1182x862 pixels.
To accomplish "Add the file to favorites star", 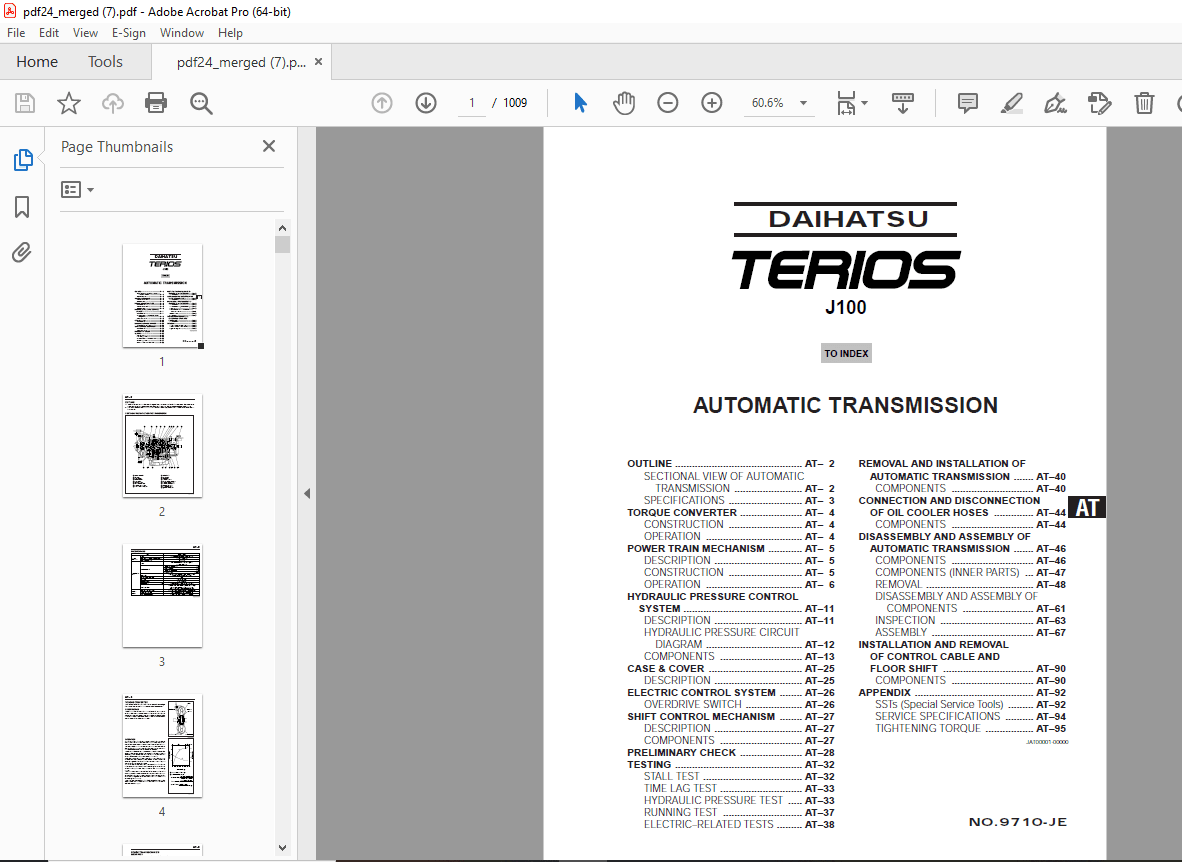I will [x=68, y=102].
